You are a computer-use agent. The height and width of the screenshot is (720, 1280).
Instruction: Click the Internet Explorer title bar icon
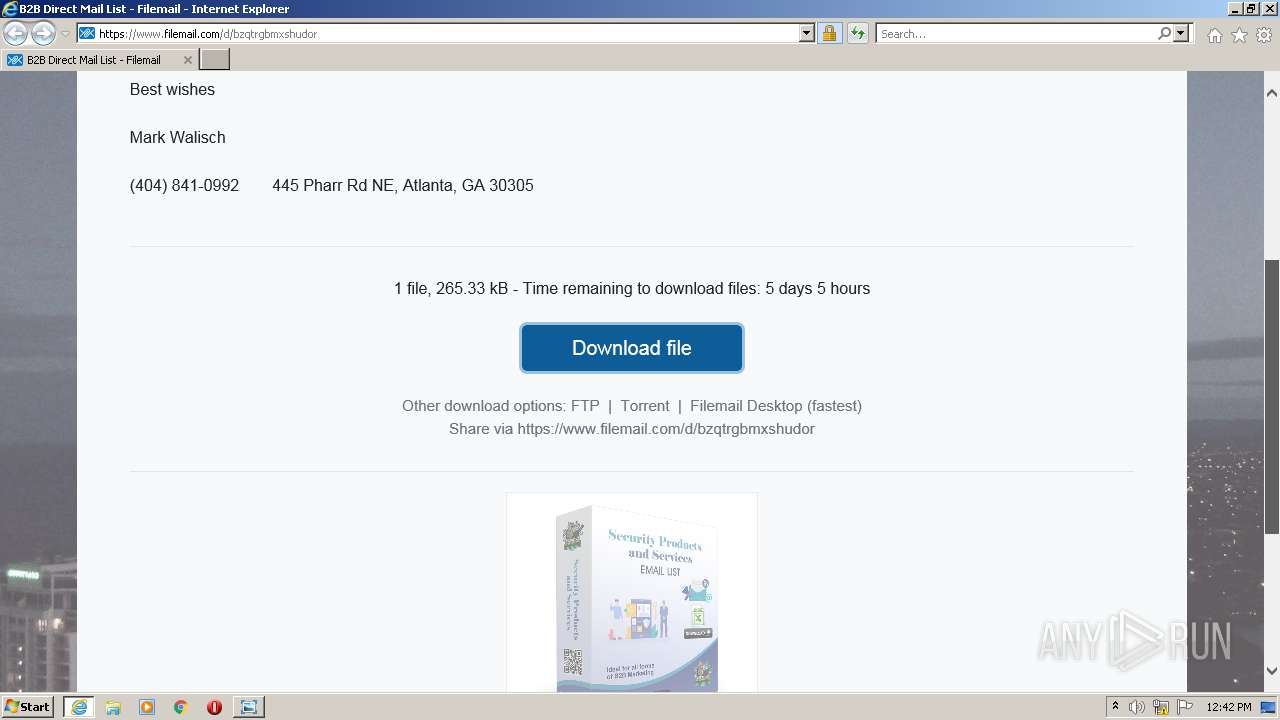pos(9,9)
